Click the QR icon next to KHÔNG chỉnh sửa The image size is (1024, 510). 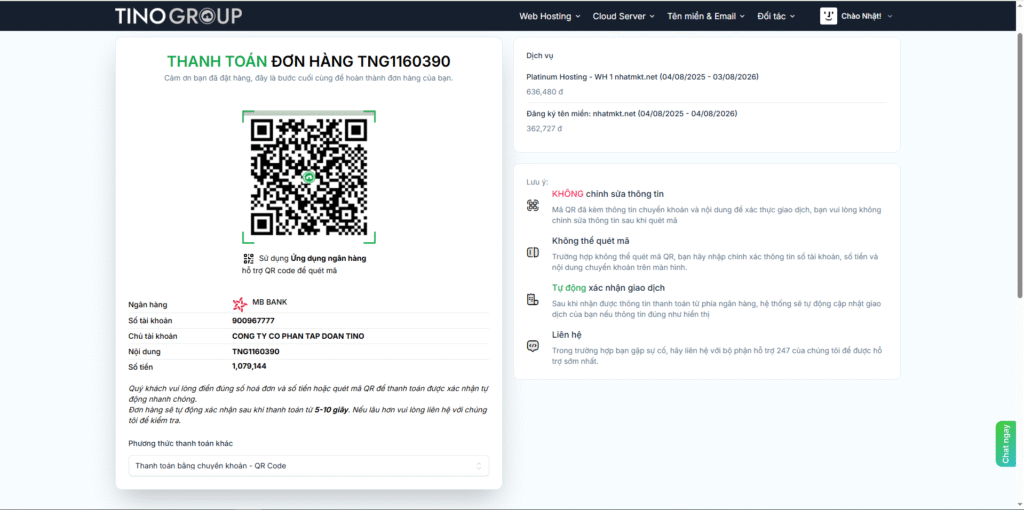[533, 205]
